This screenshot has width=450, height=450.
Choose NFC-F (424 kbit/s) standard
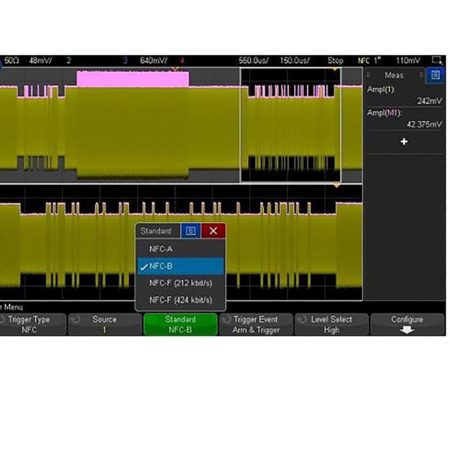pyautogui.click(x=180, y=300)
